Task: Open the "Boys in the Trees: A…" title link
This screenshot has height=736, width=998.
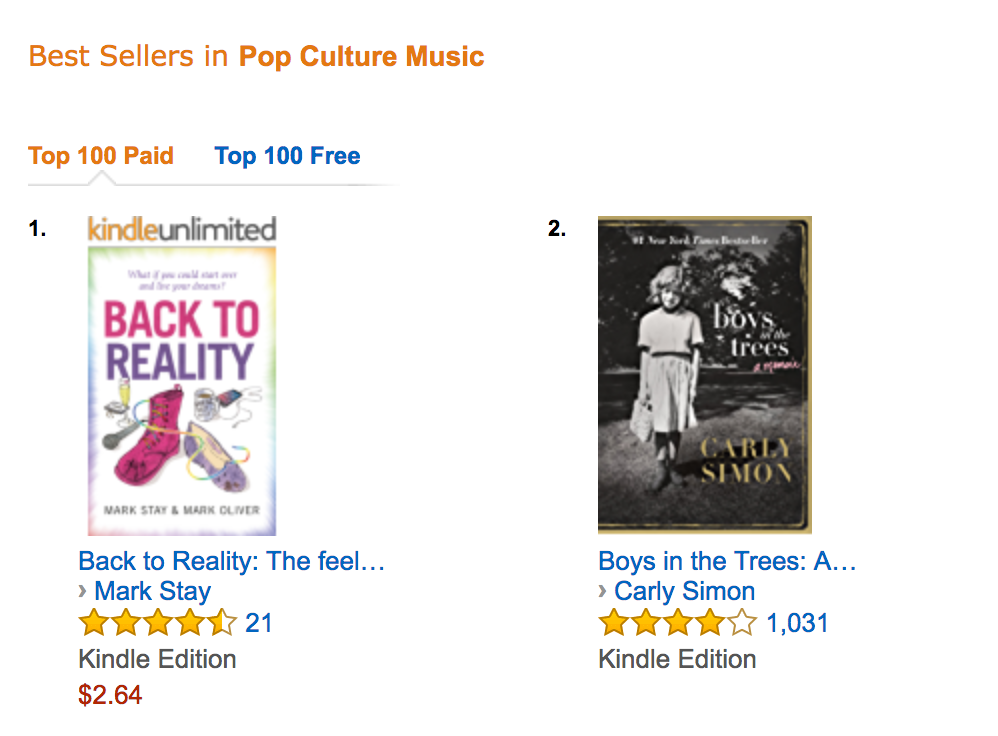Action: [727, 560]
